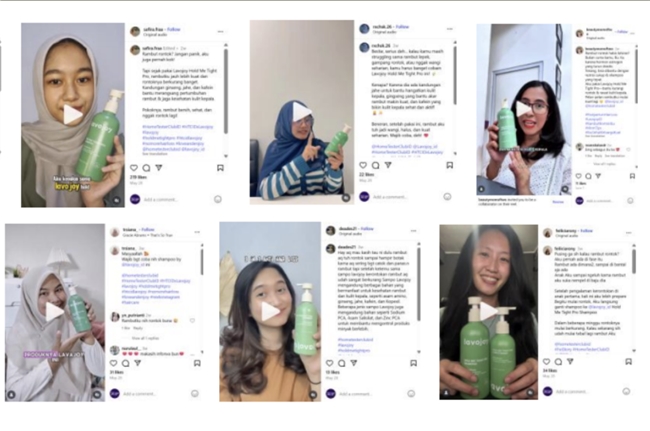650x431 pixels.
Task: Like the rechak.26 post
Action: [363, 165]
